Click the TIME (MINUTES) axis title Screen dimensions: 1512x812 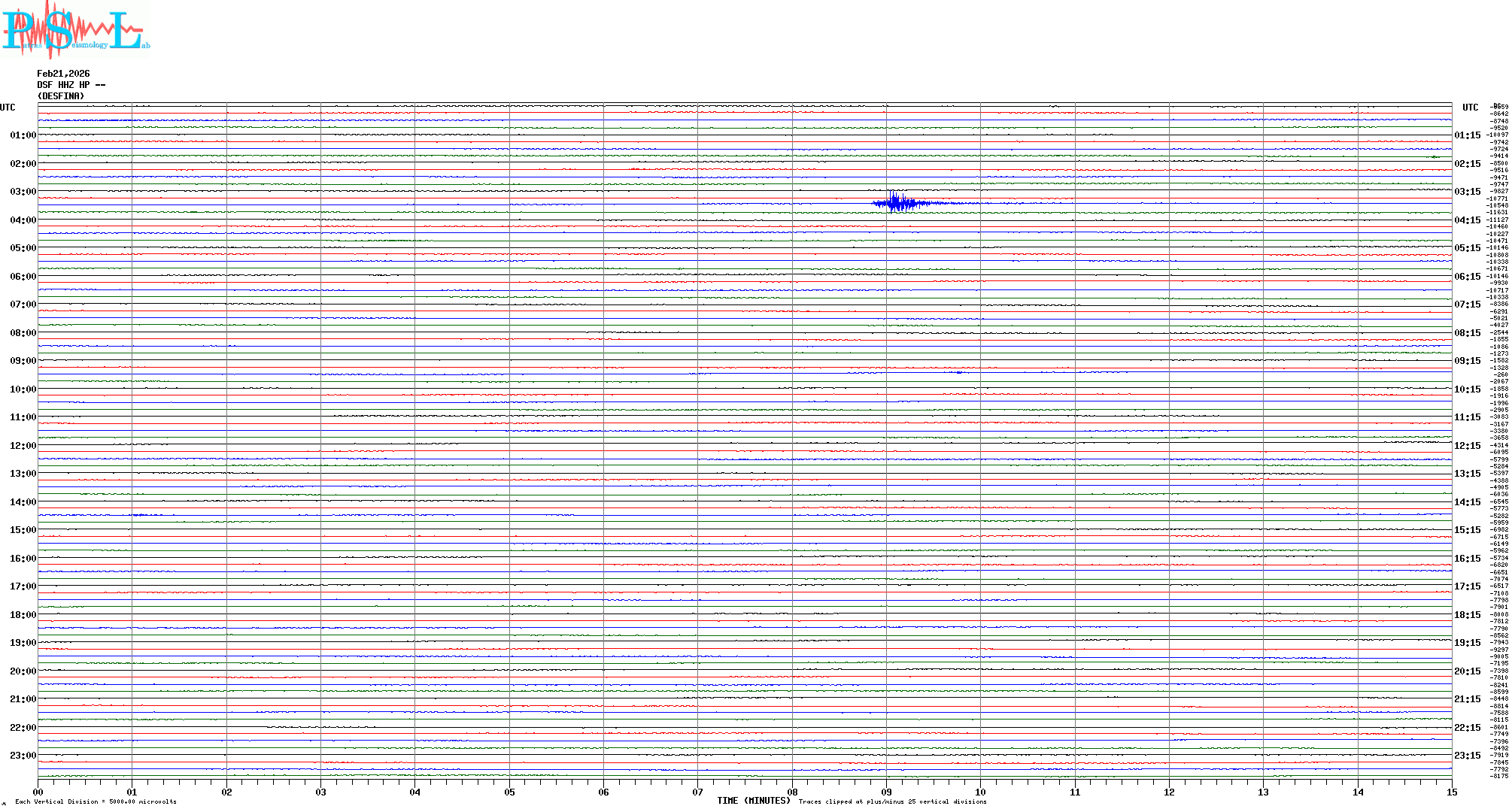[x=753, y=801]
